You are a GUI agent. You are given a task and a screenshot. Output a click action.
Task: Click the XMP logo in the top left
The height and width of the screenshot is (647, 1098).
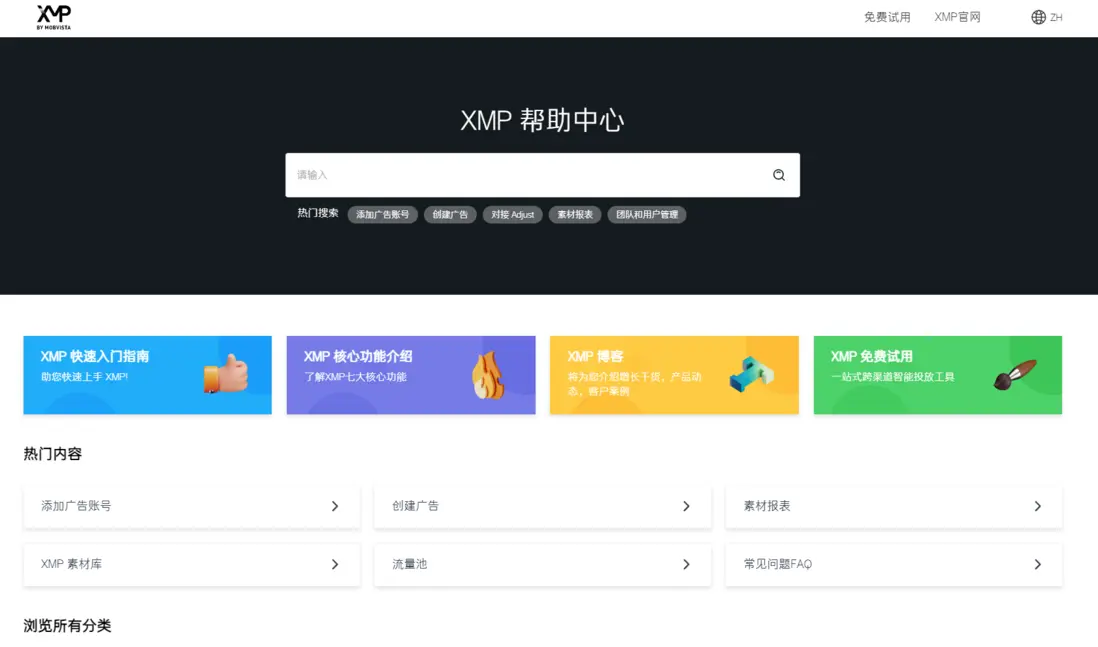pyautogui.click(x=53, y=17)
